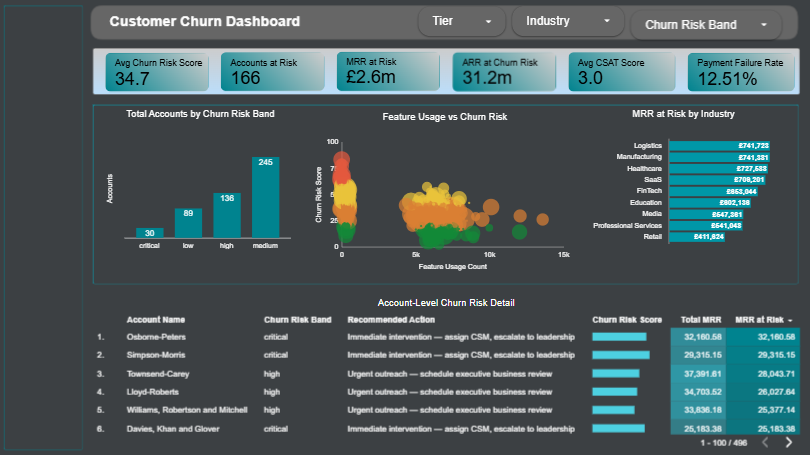Select the Accounts at Risk card
810x455 pixels.
272,72
